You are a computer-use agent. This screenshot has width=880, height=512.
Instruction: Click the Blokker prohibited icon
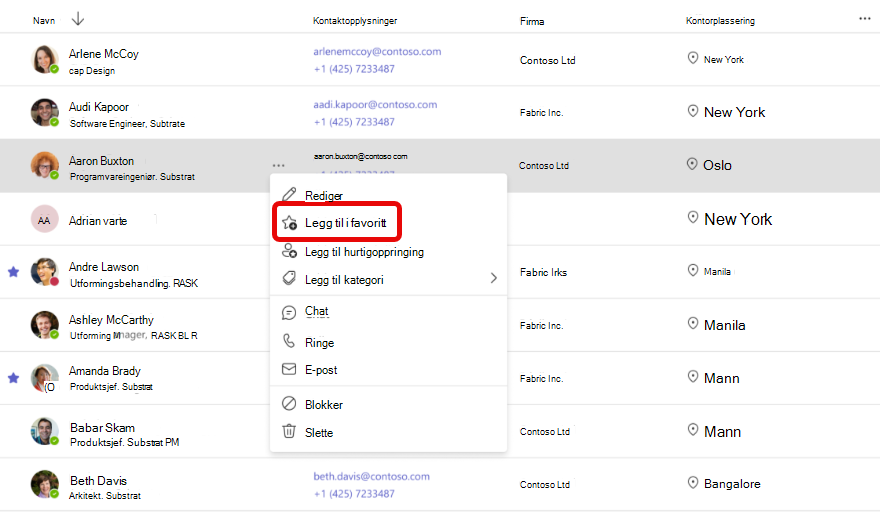289,404
